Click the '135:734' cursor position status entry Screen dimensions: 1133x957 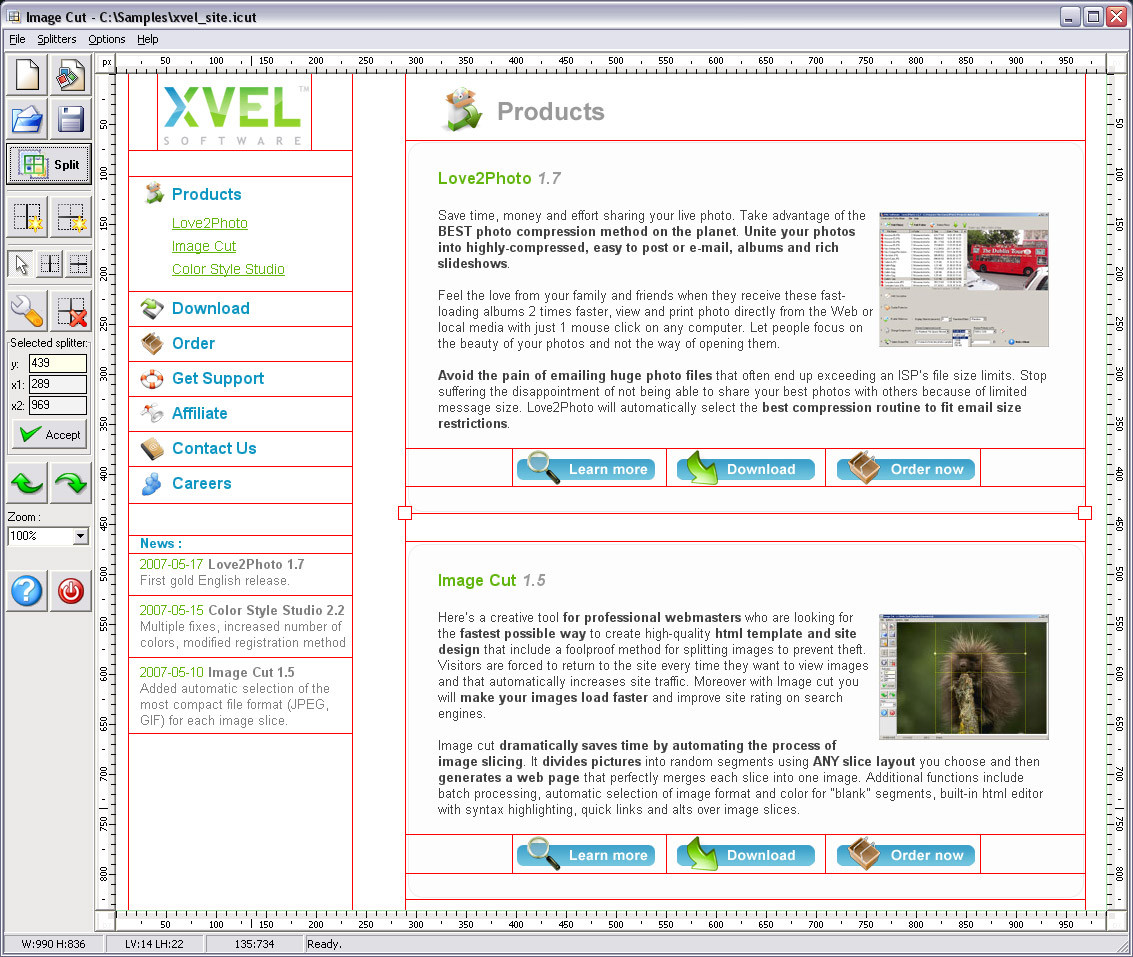point(254,944)
